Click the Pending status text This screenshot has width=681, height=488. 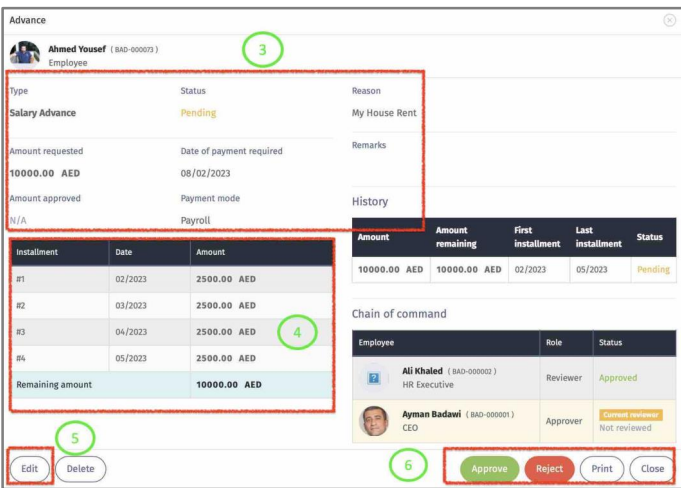(x=197, y=113)
